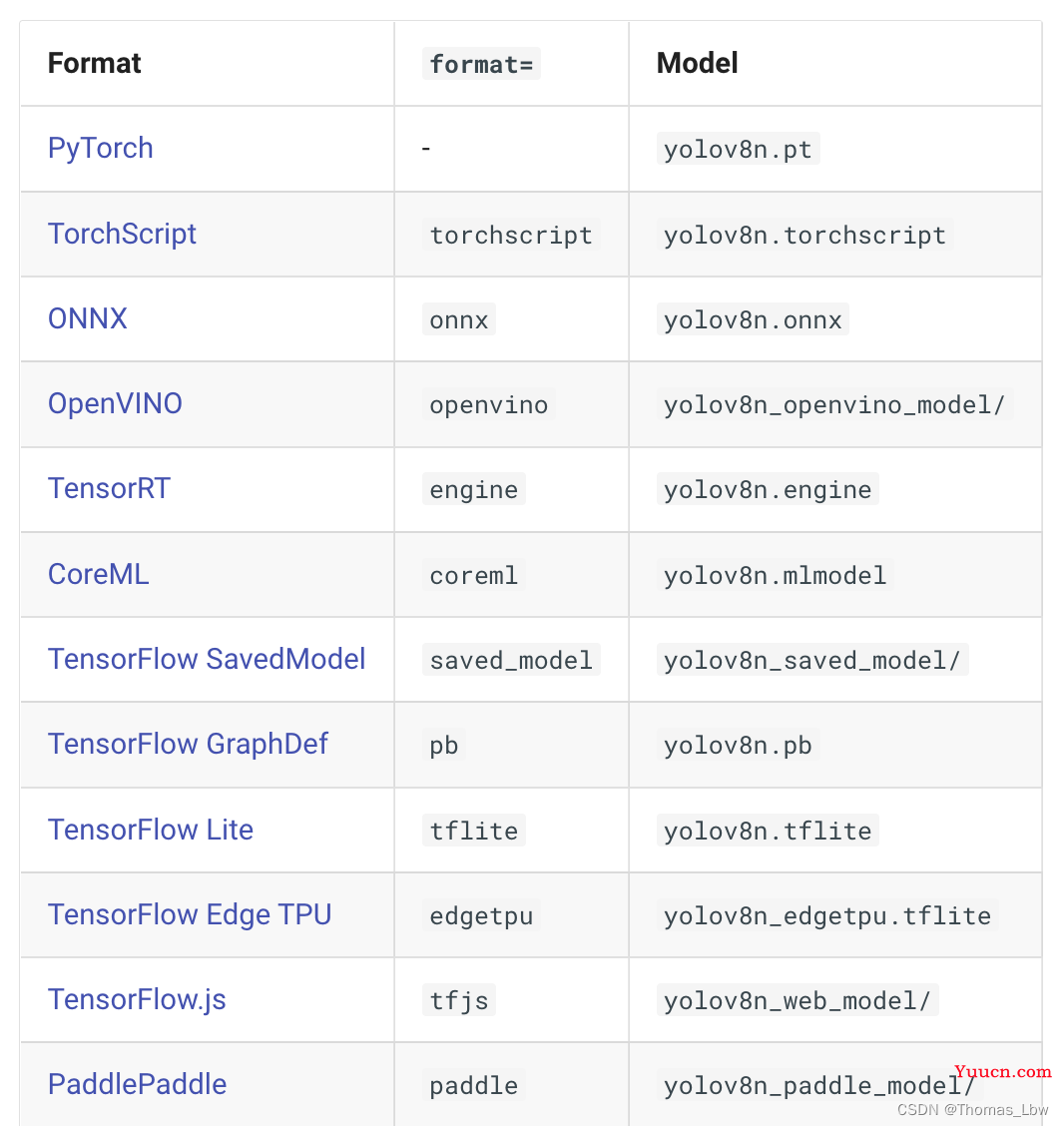Image resolution: width=1064 pixels, height=1126 pixels.
Task: Click the yolov8n.onnx model code
Action: coord(753,319)
